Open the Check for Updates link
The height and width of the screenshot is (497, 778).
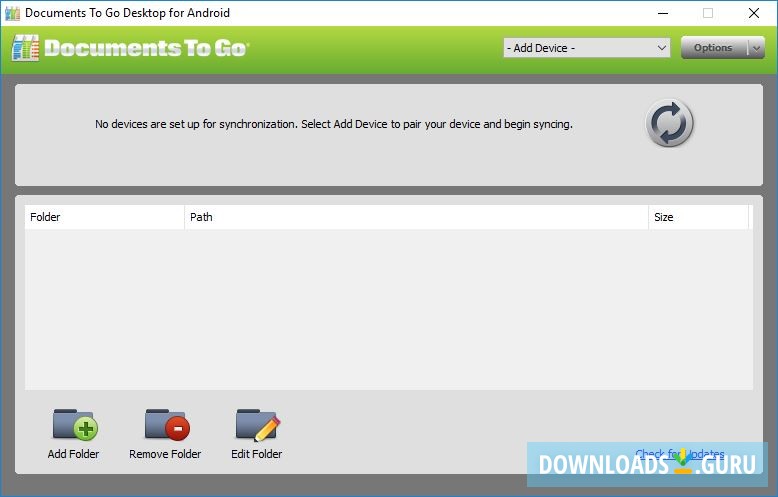[679, 453]
